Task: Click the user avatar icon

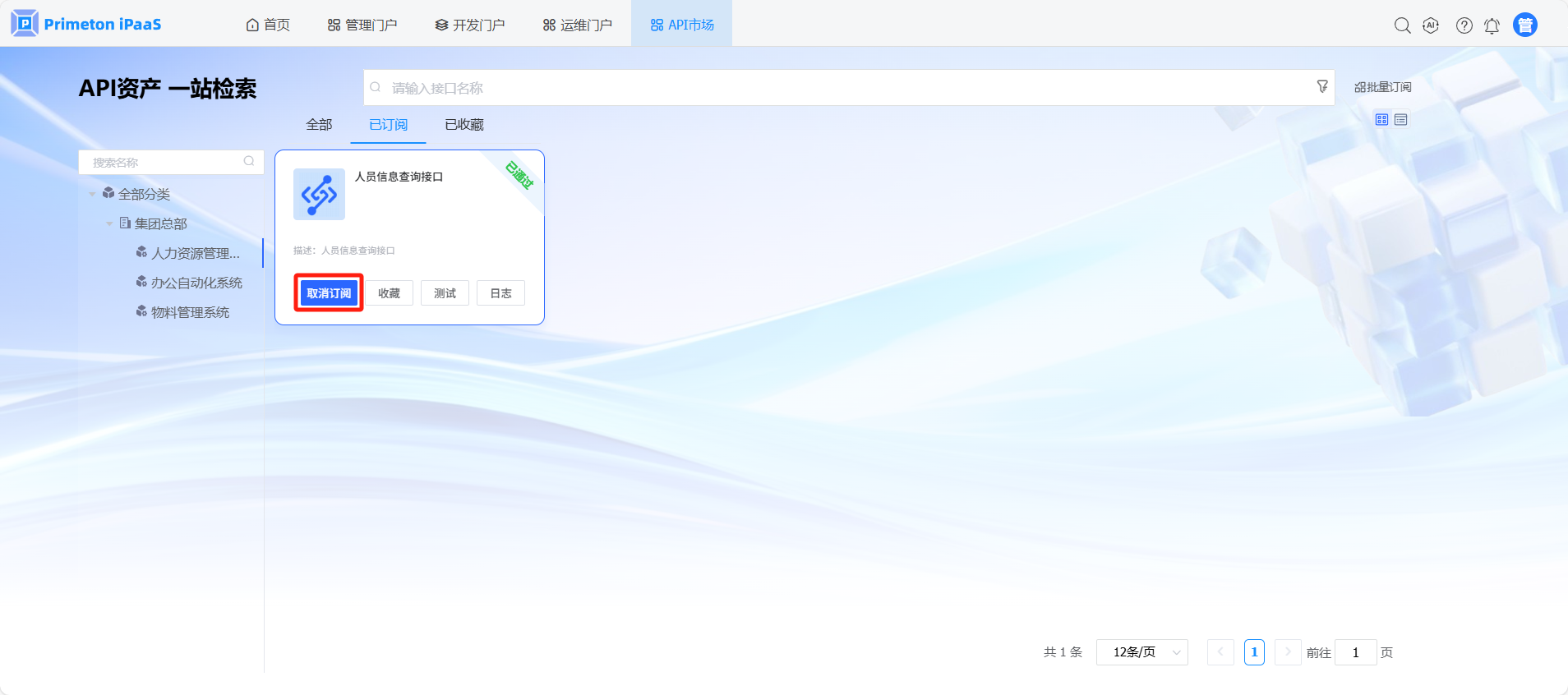Action: click(1524, 25)
